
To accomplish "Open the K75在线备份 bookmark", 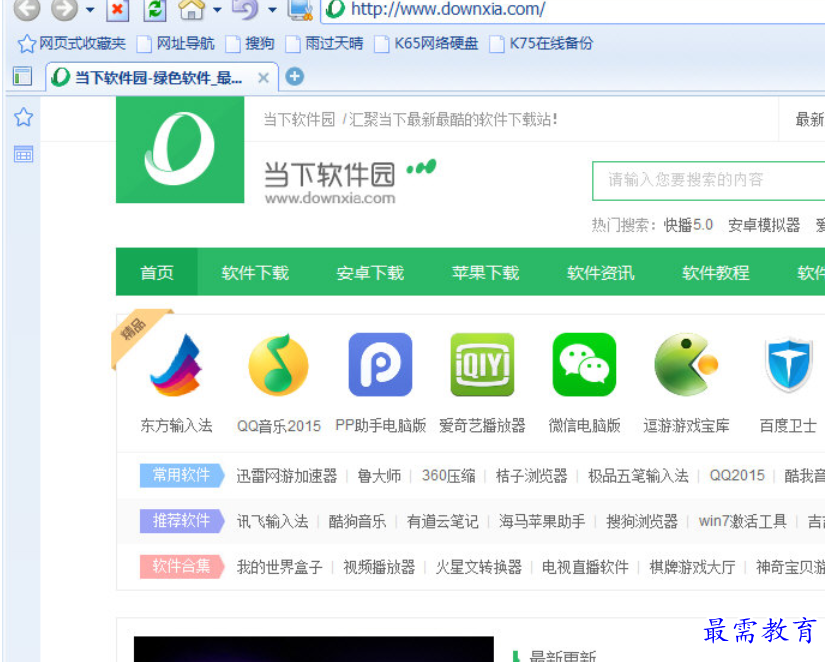I will pos(541,43).
